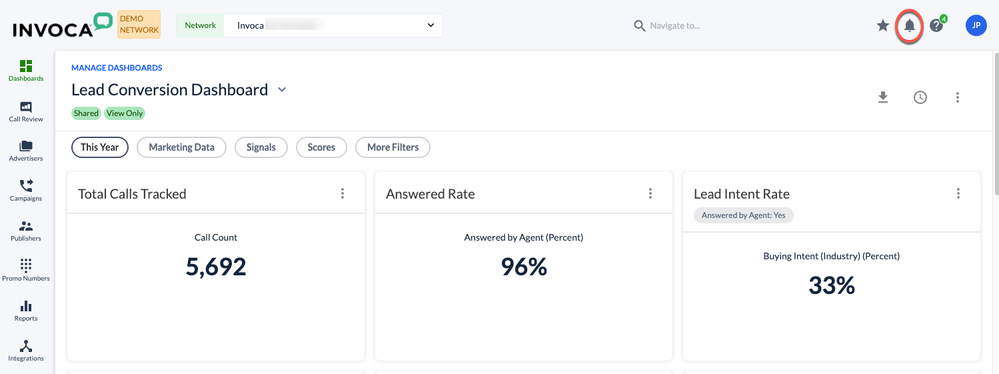Open Total Calls Tracked tile menu
This screenshot has width=999, height=374.
pos(343,193)
